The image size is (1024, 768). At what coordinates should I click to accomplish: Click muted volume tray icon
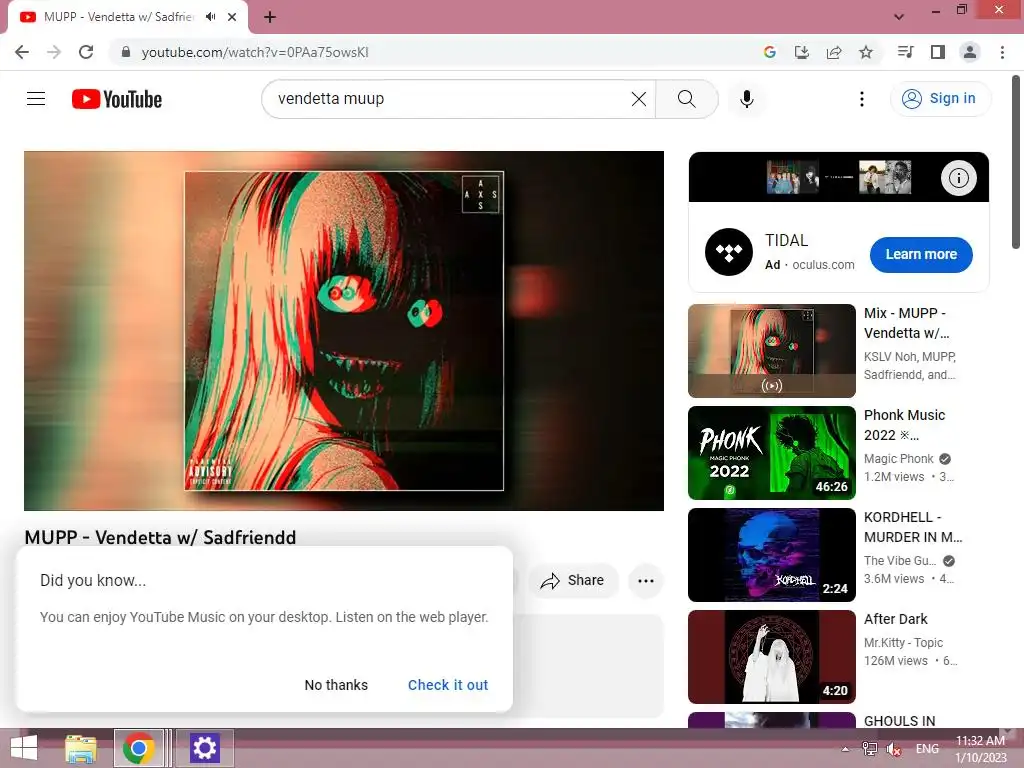click(894, 749)
